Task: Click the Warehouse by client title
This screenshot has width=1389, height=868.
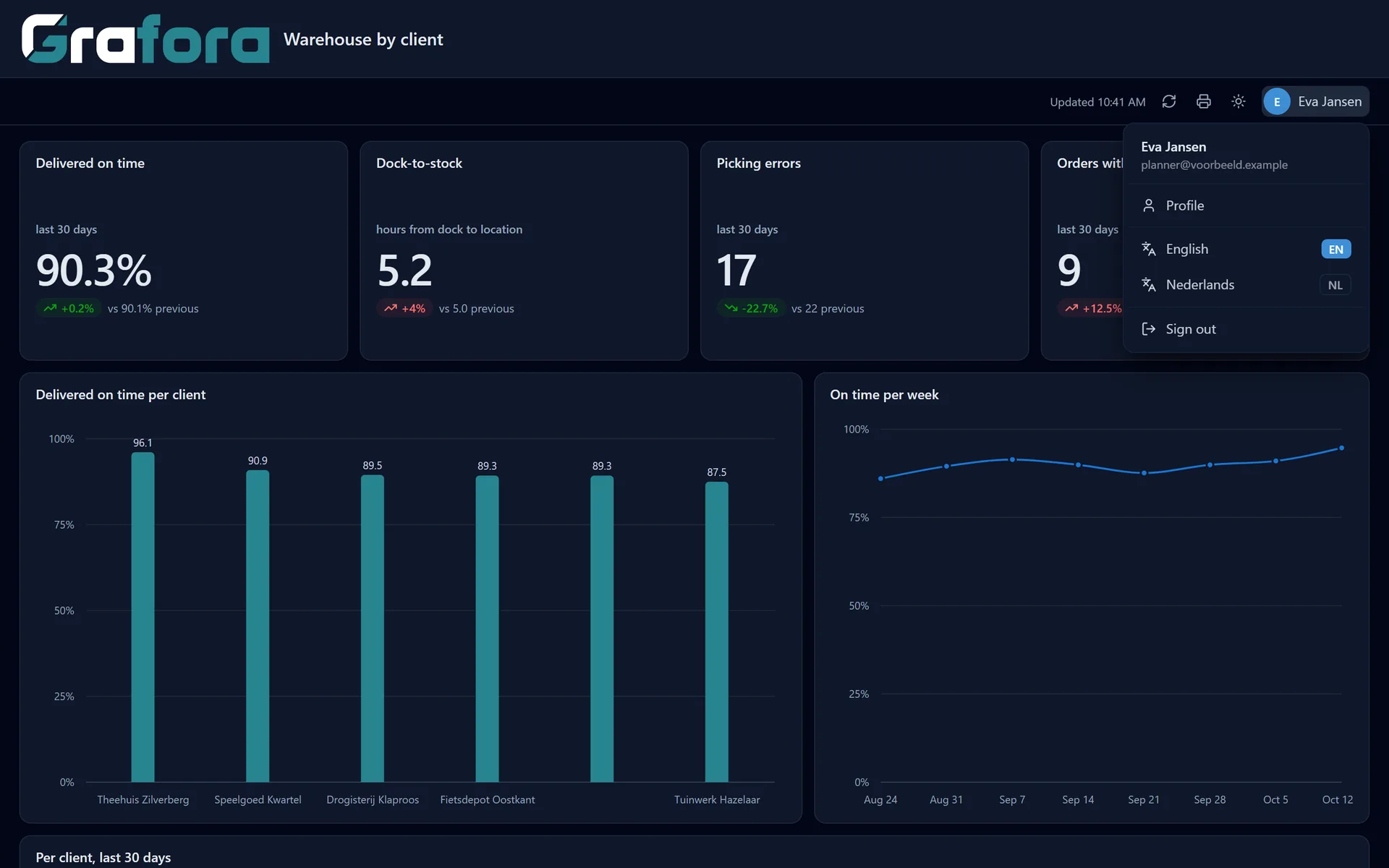Action: click(x=363, y=39)
